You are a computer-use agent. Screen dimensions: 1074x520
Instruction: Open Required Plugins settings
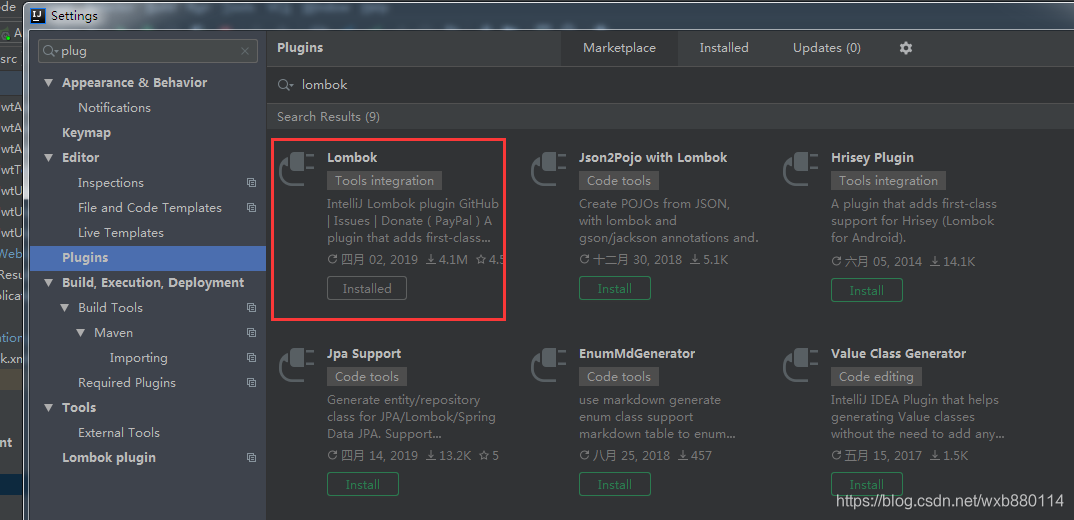[127, 383]
